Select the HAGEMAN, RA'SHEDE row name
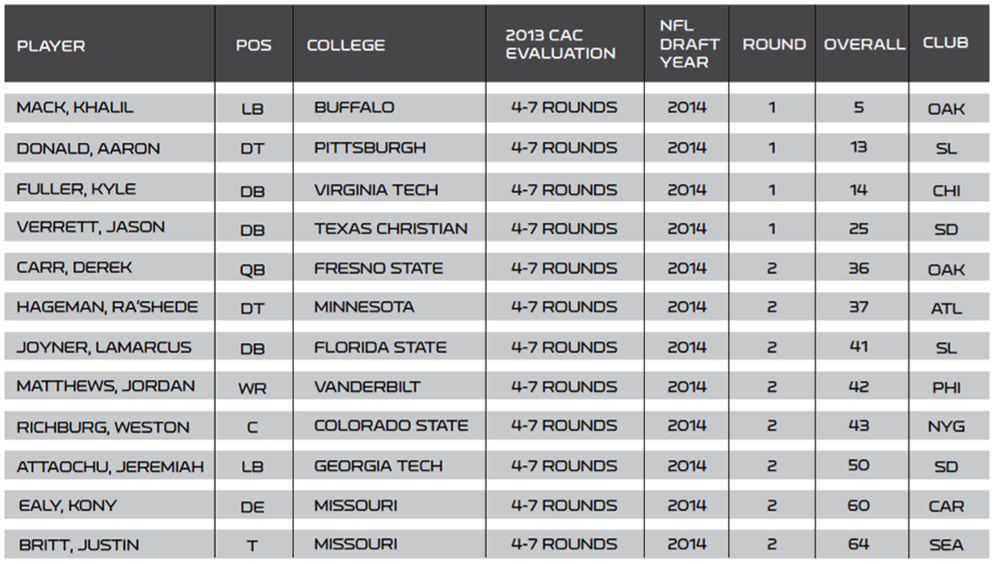Screen dimensions: 995x564 [x=107, y=307]
